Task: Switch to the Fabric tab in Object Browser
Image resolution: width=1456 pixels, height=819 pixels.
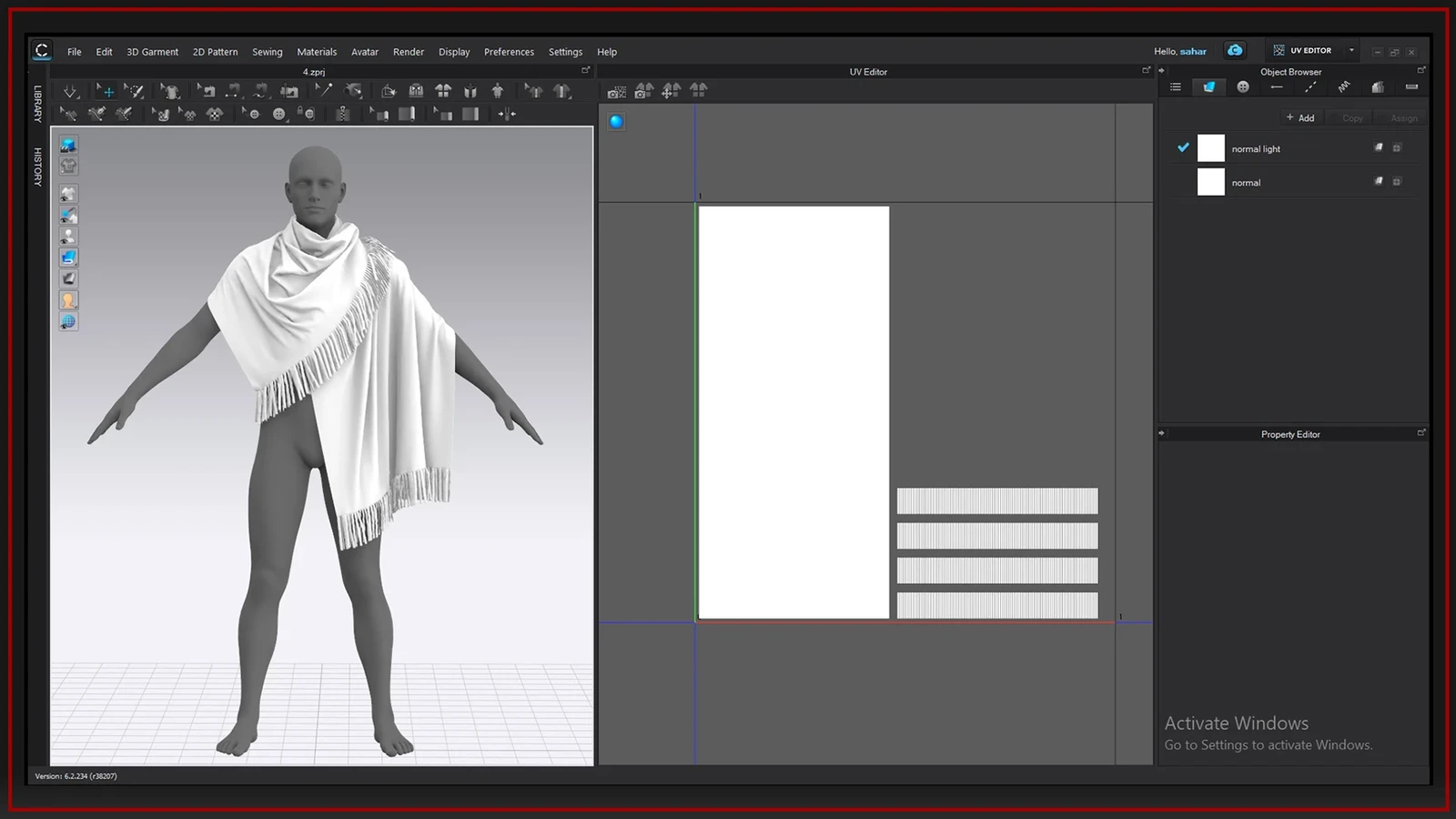Action: pyautogui.click(x=1208, y=87)
